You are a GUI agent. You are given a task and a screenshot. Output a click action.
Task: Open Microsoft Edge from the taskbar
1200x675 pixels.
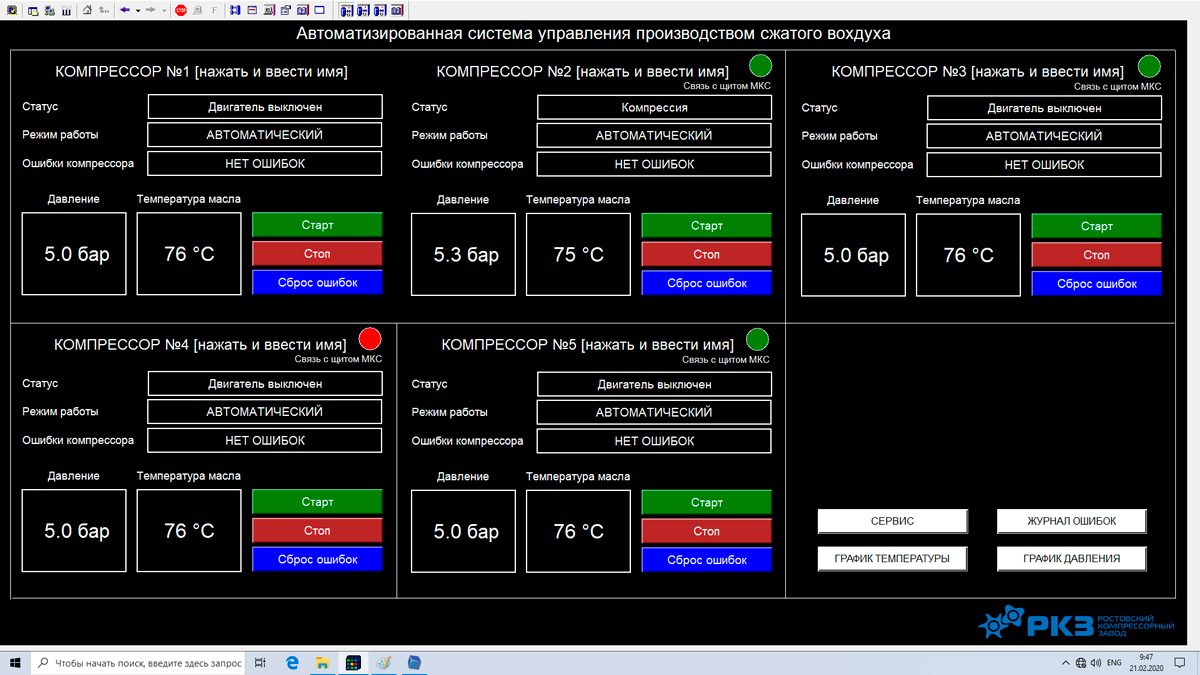coord(293,663)
